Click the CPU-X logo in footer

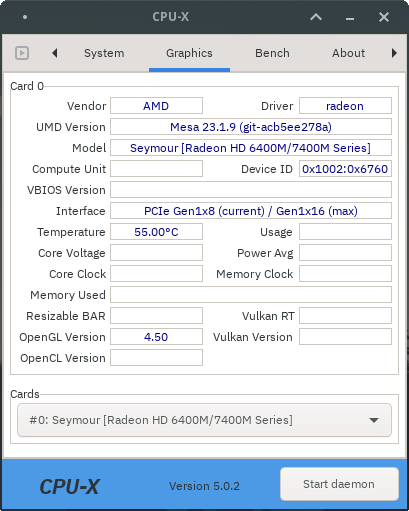[x=69, y=487]
